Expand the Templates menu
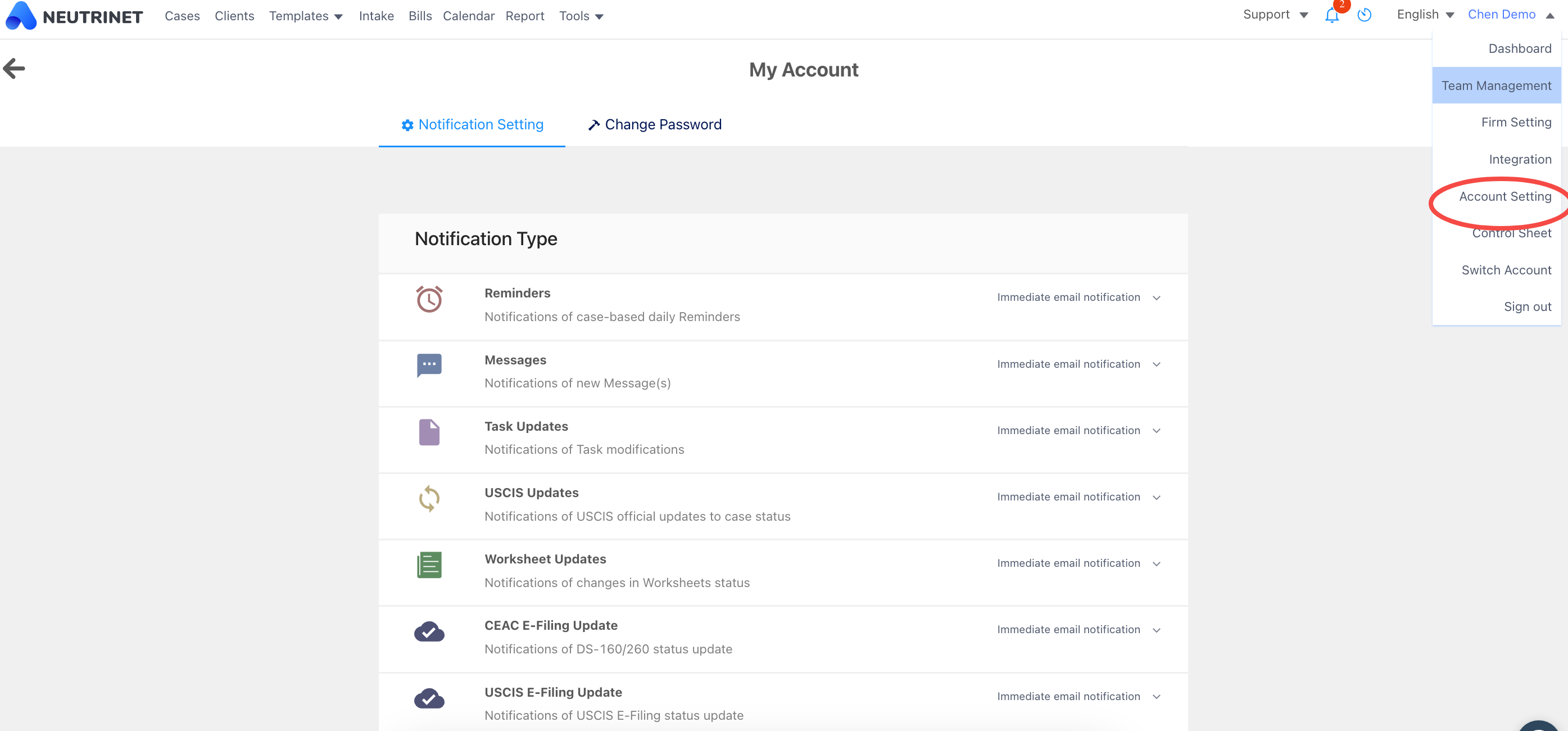This screenshot has width=1568, height=731. 306,16
